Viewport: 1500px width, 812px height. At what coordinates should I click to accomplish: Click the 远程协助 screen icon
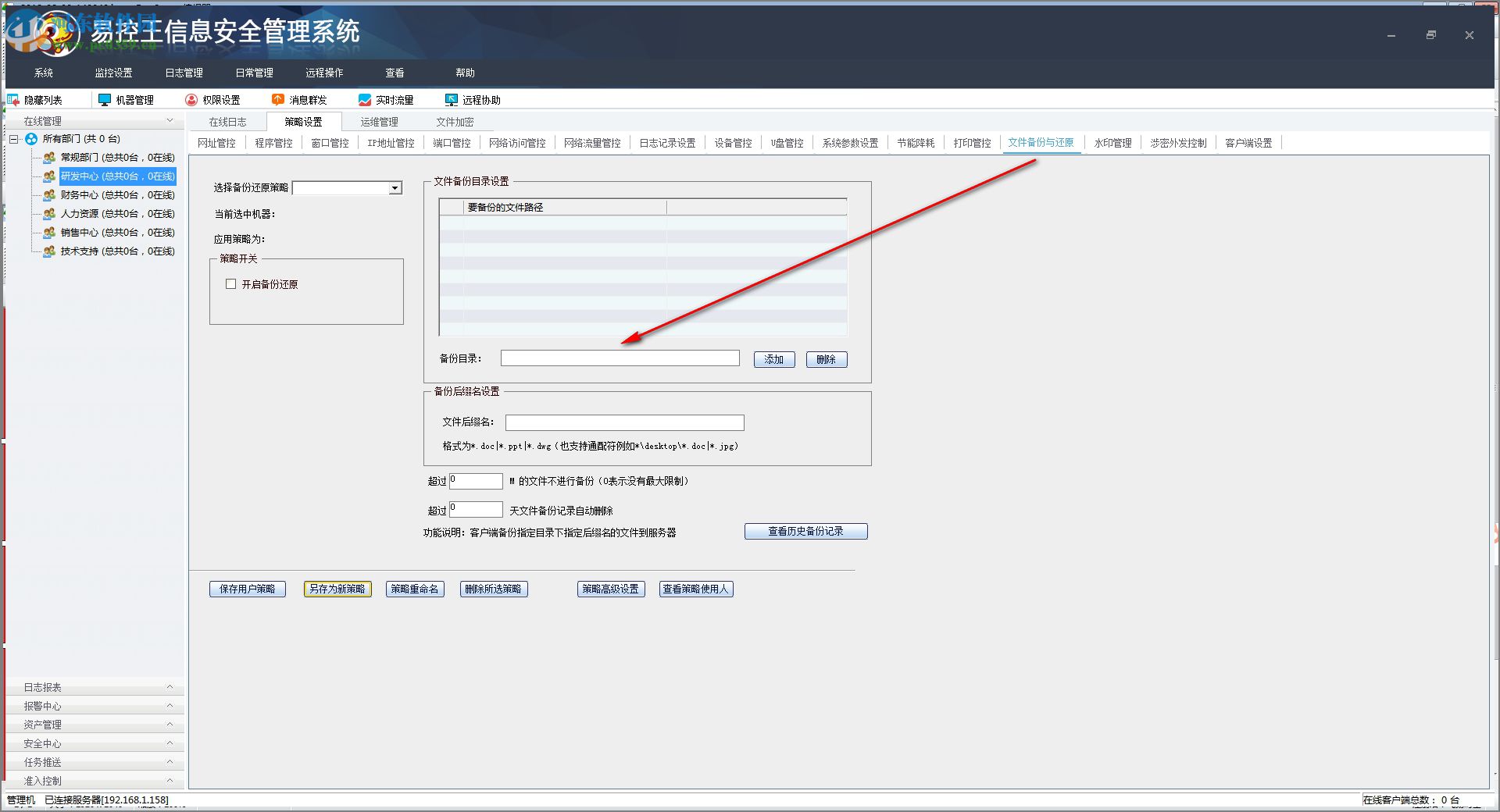coord(452,100)
